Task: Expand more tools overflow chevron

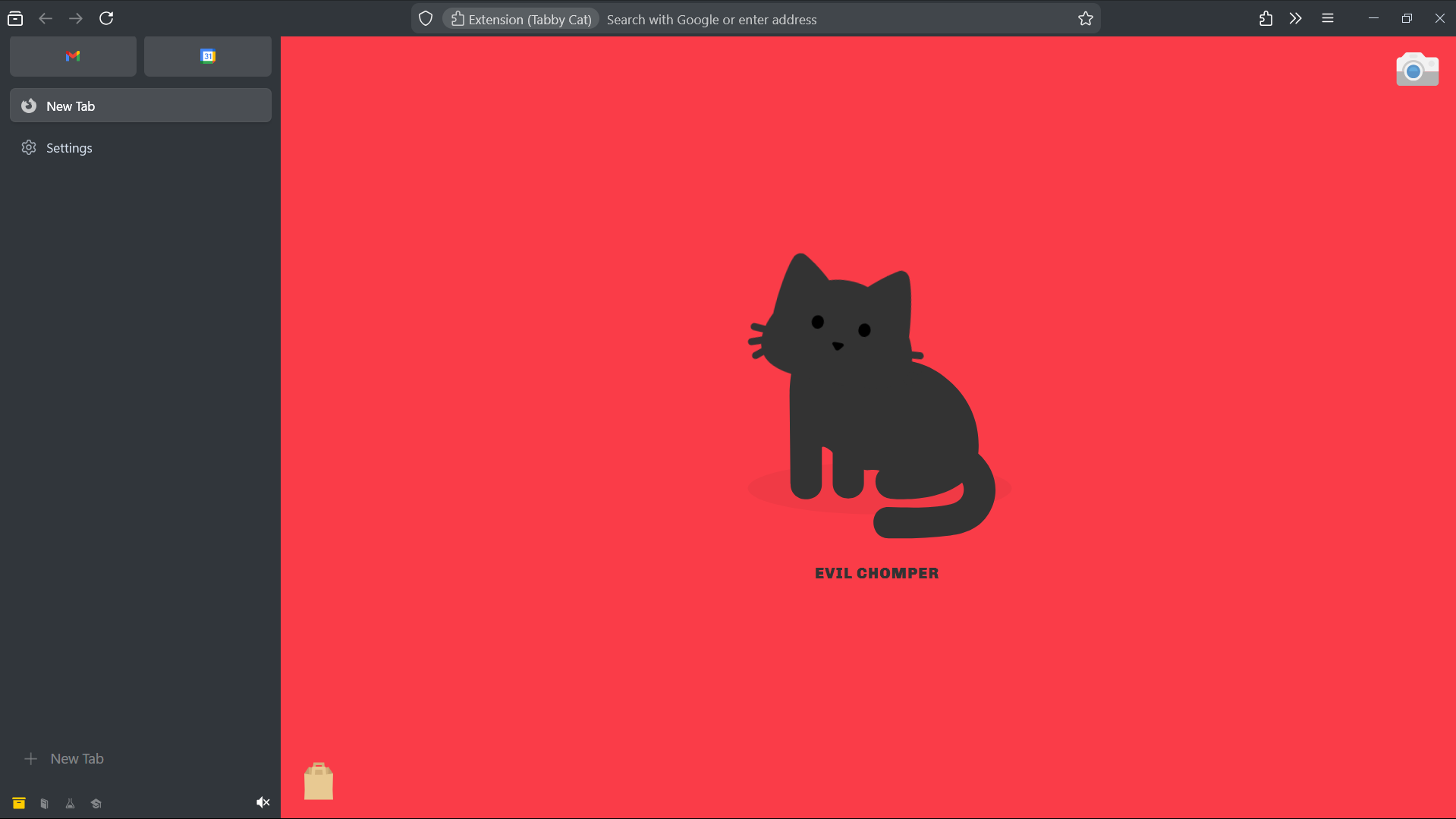Action: (x=1295, y=19)
